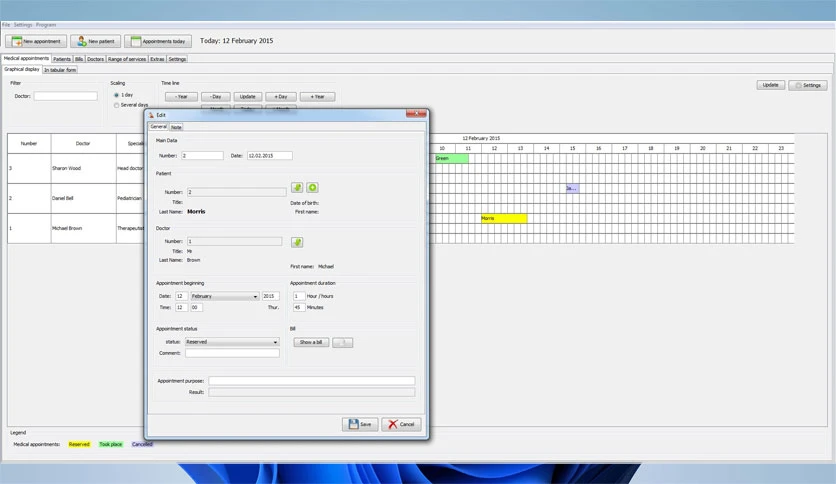Click the Main Data Number field
Screen dimensions: 836x484
tap(202, 156)
